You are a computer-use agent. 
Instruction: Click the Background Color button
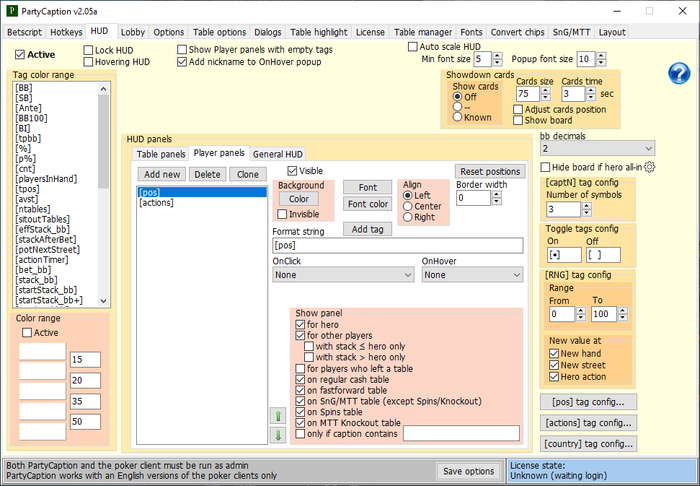click(298, 198)
